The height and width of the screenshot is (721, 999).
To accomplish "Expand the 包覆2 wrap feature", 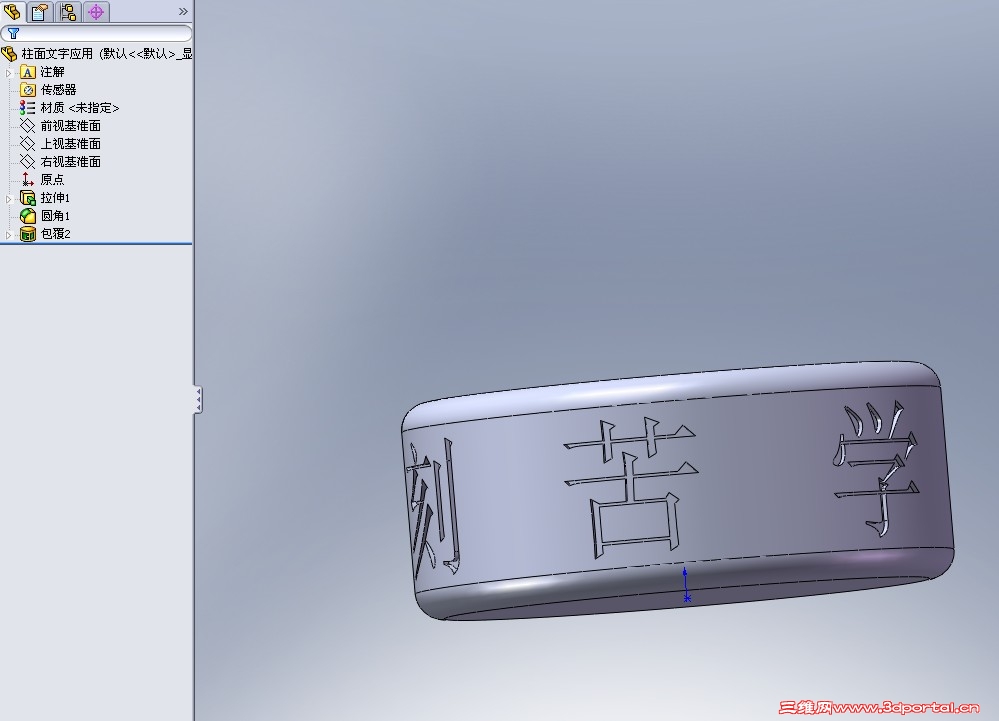I will 8,235.
